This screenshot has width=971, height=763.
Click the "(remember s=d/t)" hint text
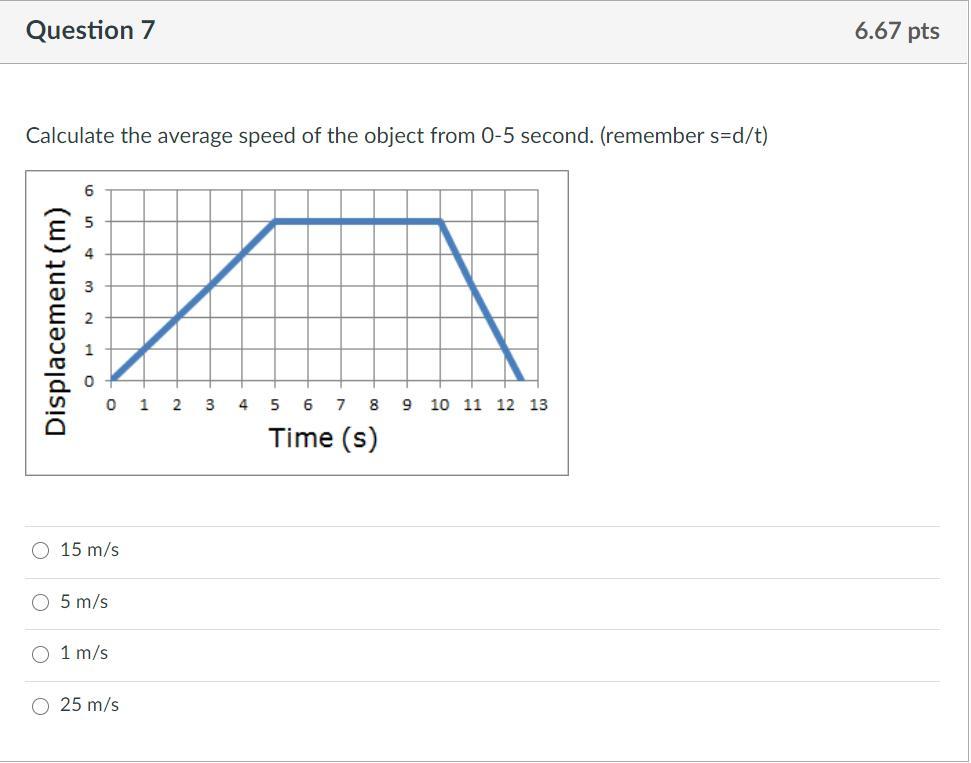684,136
